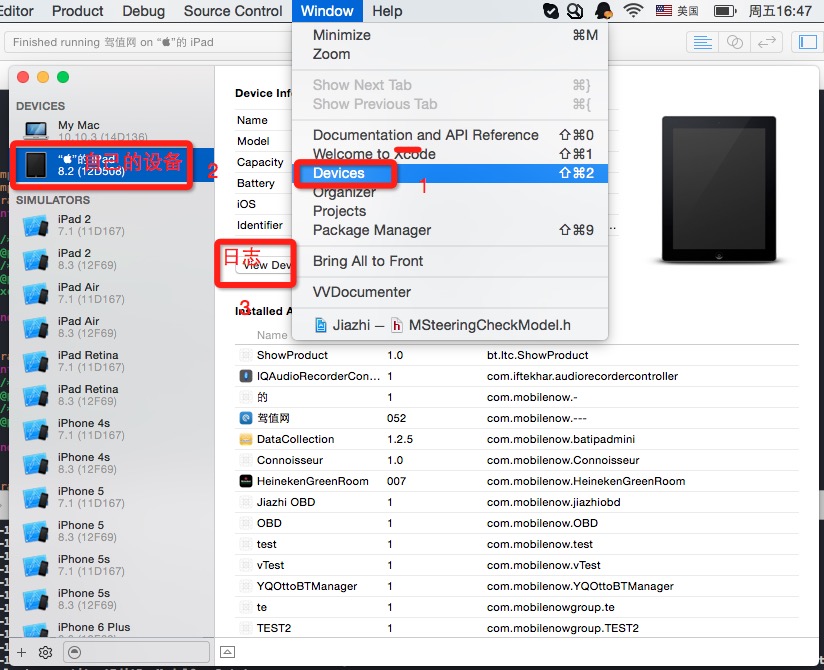The image size is (824, 670).
Task: Select the HeinekenGreenRoom app row
Action: pos(517,481)
